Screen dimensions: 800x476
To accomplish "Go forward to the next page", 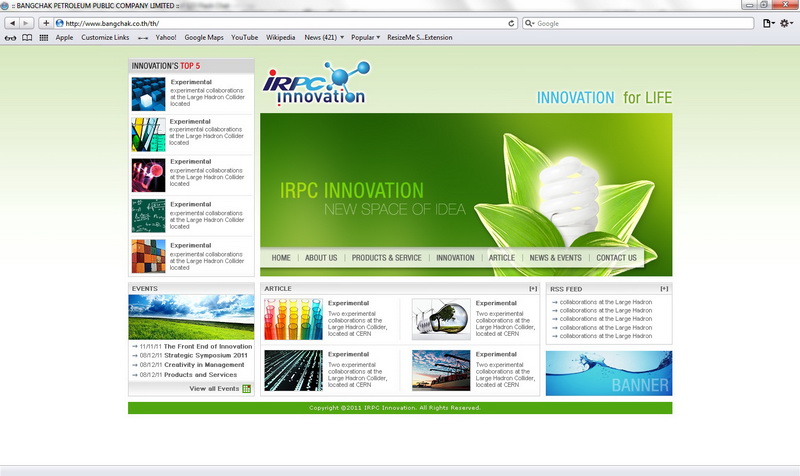I will 26,23.
